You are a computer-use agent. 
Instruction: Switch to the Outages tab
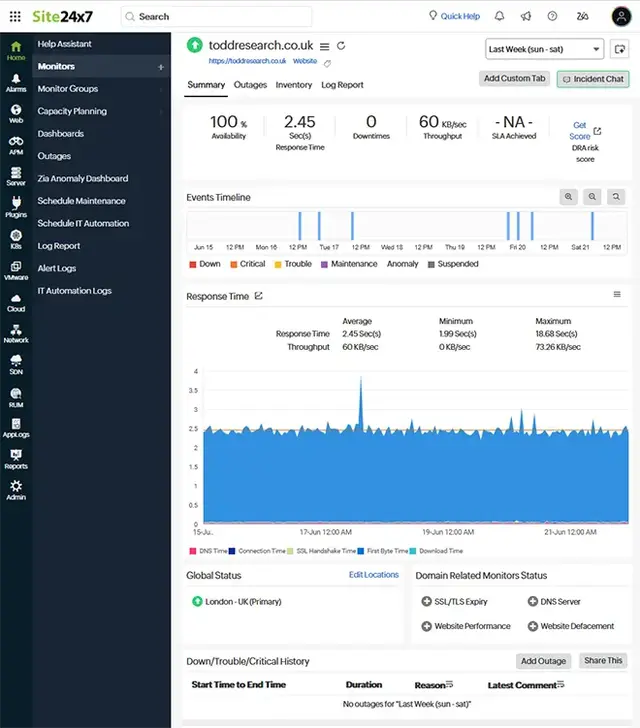[250, 85]
